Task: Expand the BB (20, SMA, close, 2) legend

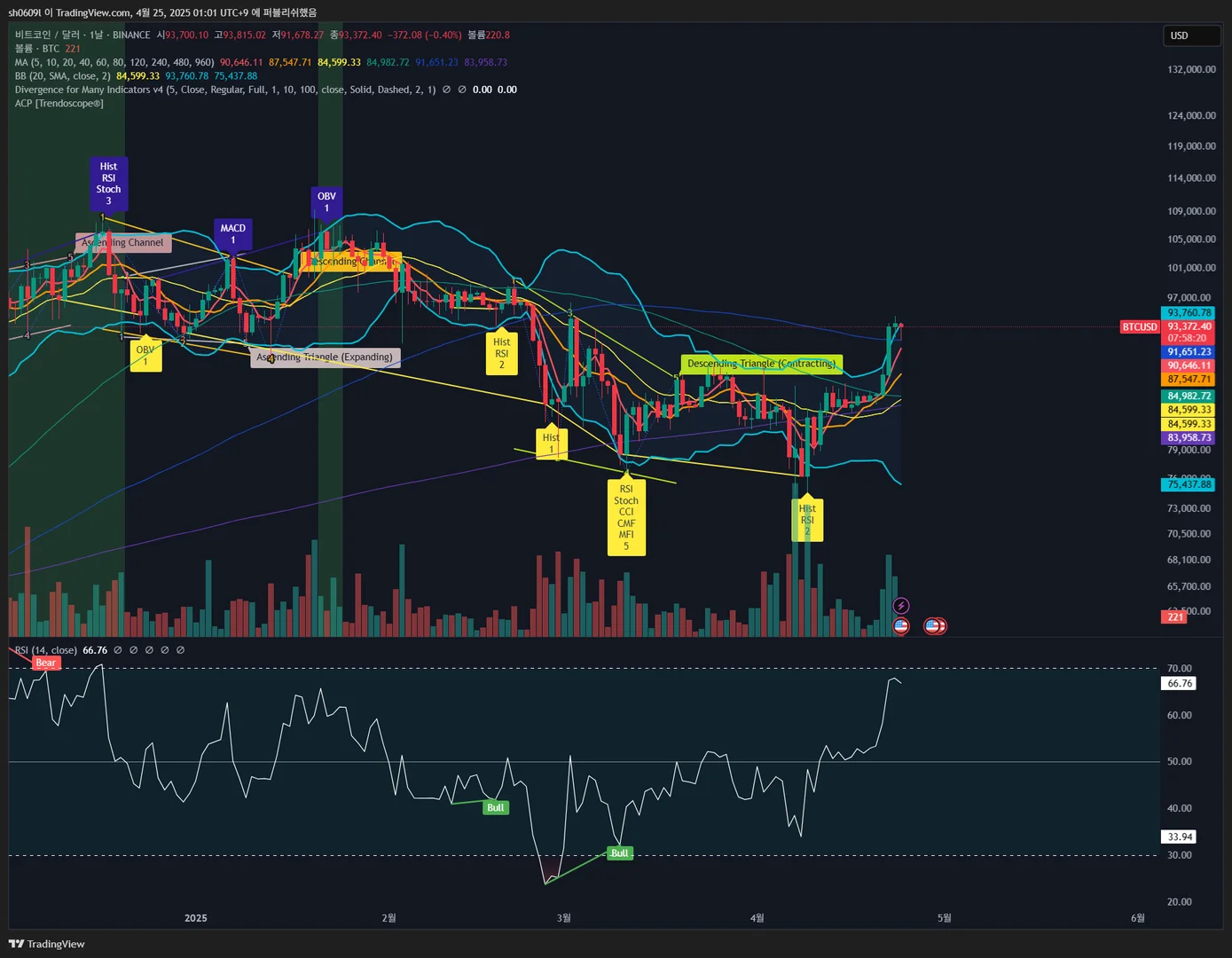Action: tap(63, 76)
